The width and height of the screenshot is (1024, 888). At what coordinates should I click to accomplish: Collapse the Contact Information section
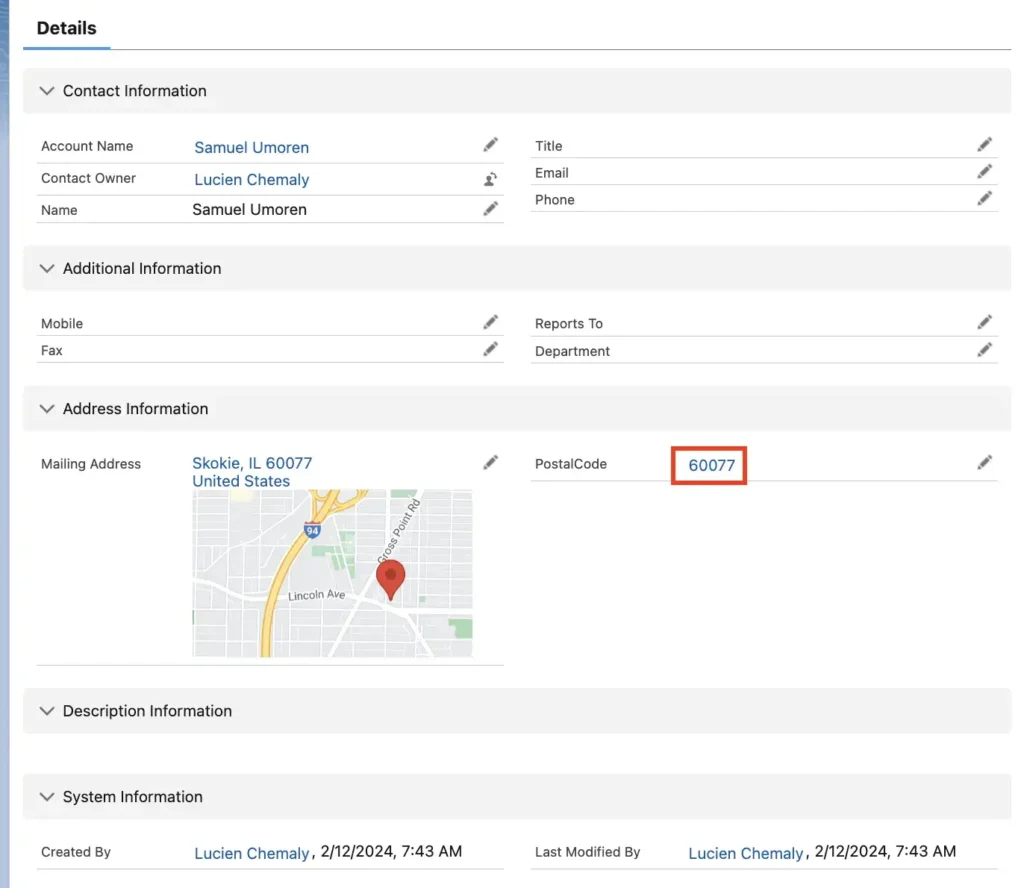coord(46,91)
